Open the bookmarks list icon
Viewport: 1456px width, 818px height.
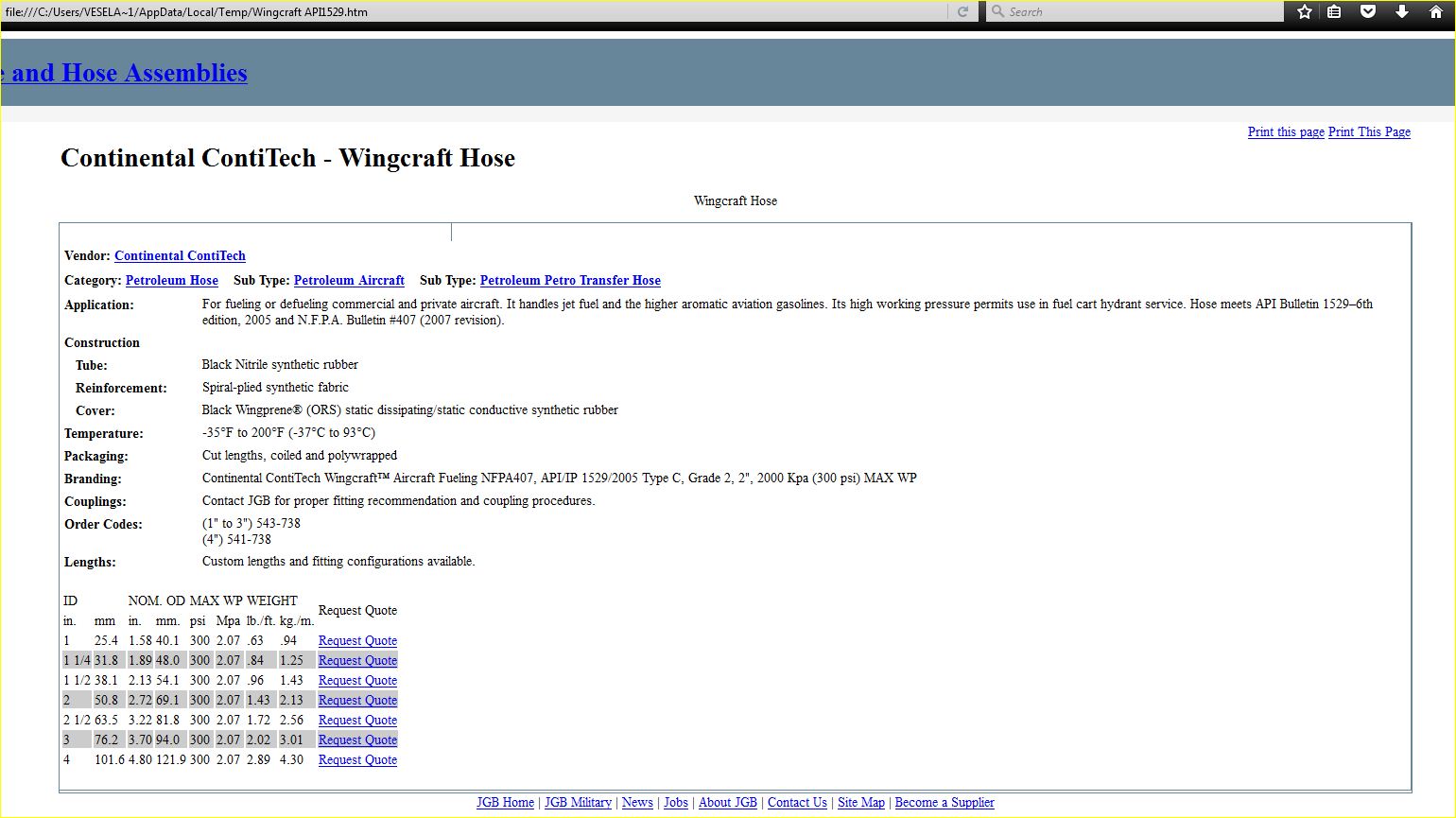click(1334, 11)
